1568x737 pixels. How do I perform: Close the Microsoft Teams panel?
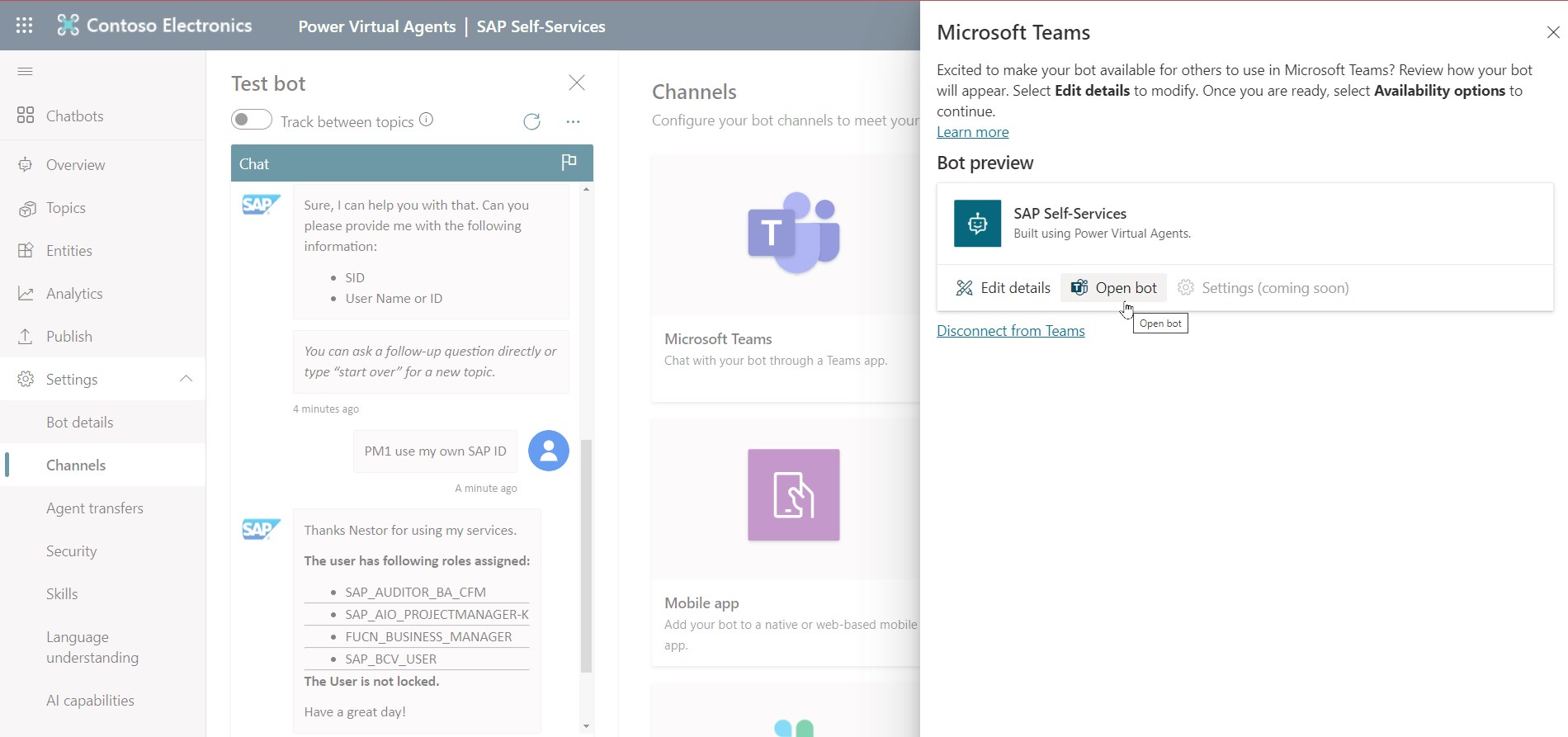(1552, 32)
